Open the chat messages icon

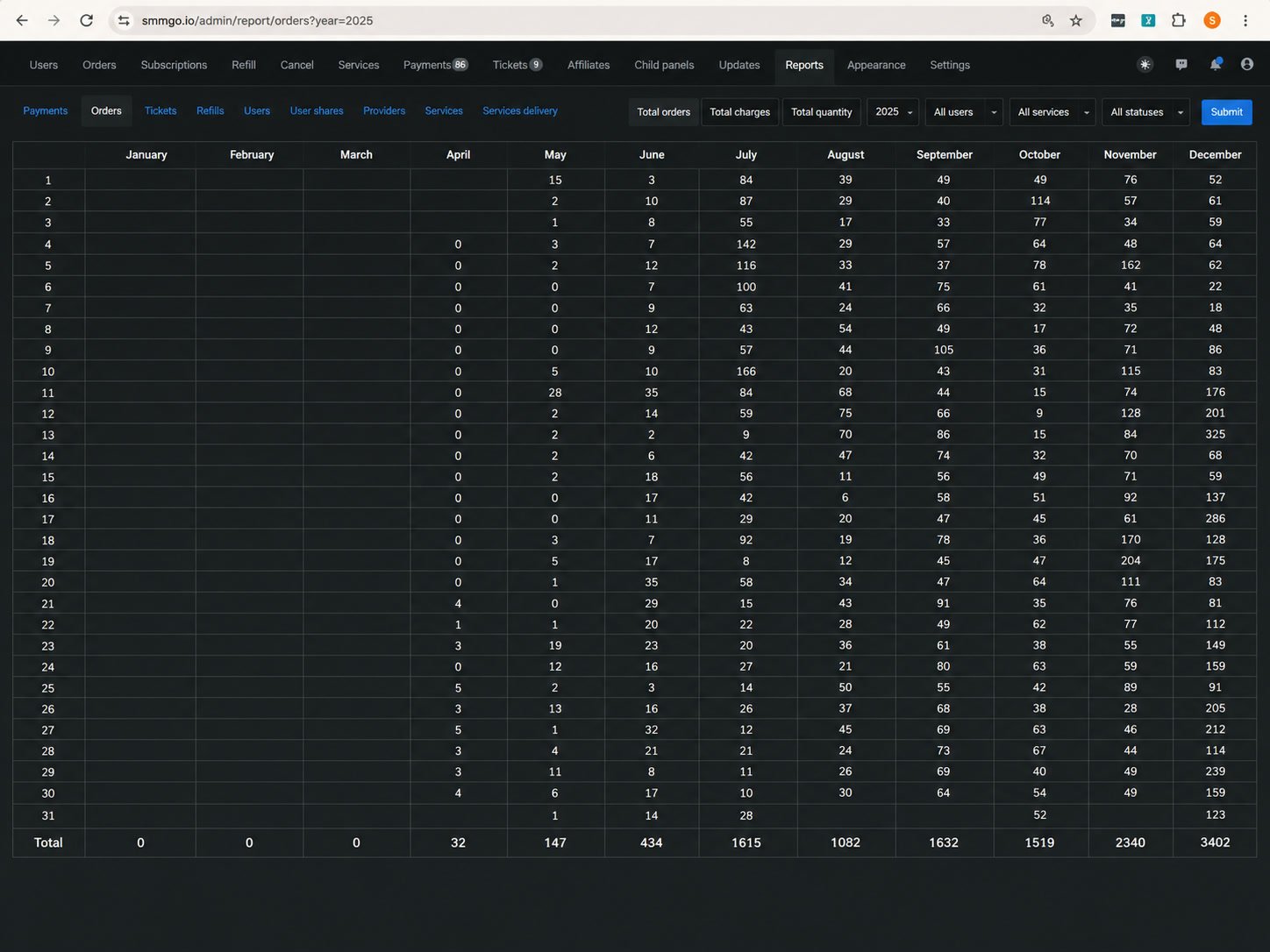pyautogui.click(x=1181, y=64)
